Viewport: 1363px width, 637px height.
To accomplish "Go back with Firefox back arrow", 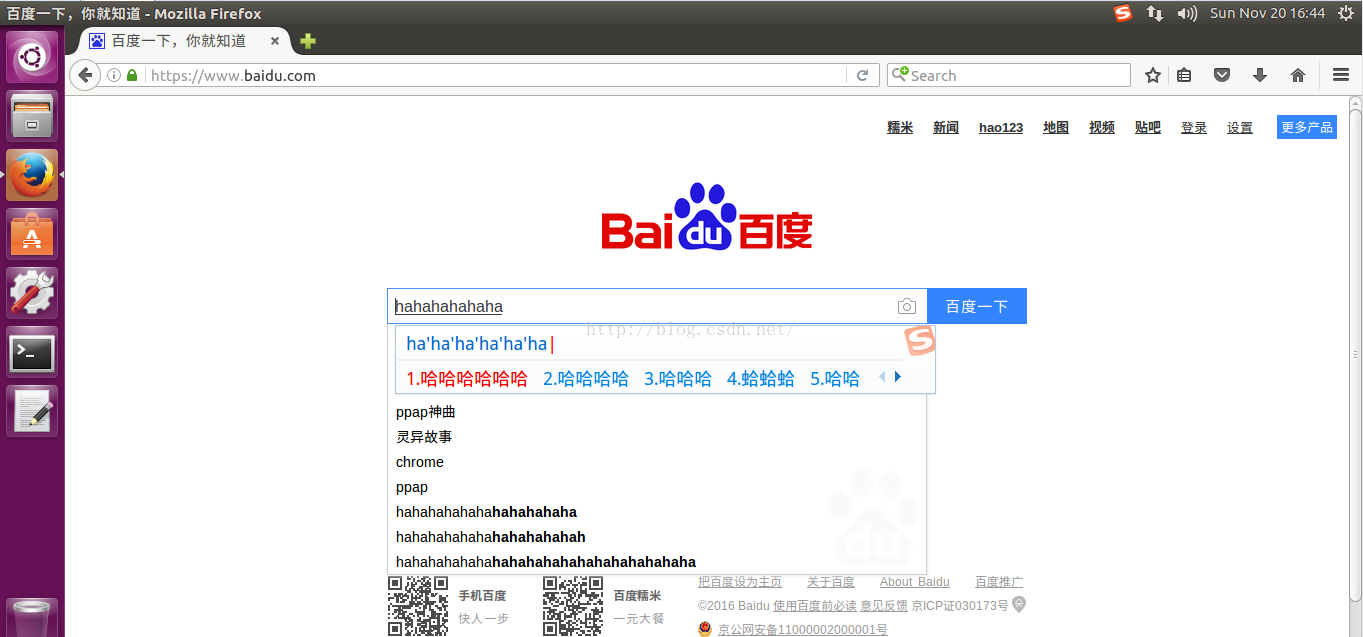I will click(x=85, y=75).
